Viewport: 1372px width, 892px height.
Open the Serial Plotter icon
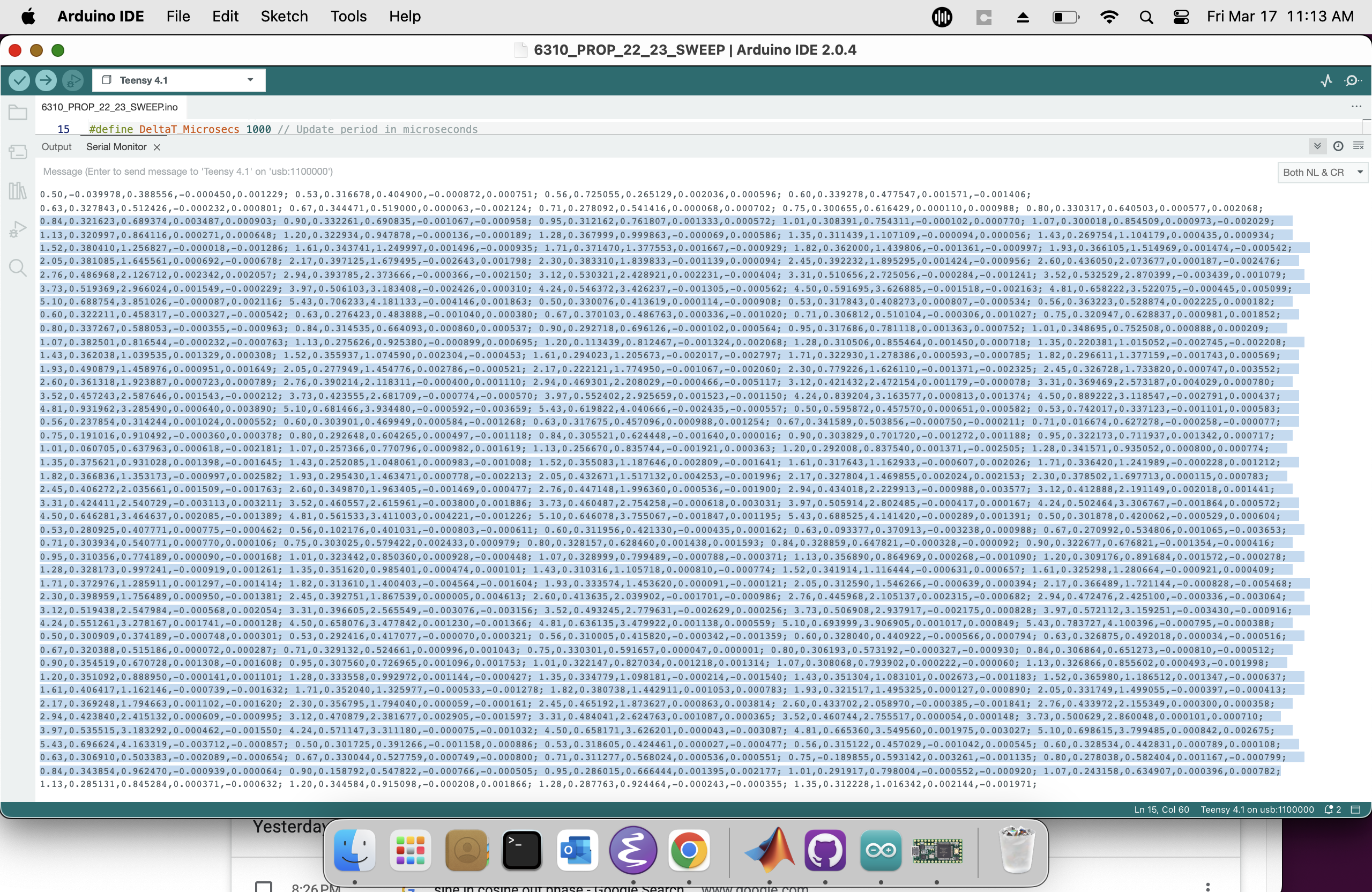[1326, 80]
